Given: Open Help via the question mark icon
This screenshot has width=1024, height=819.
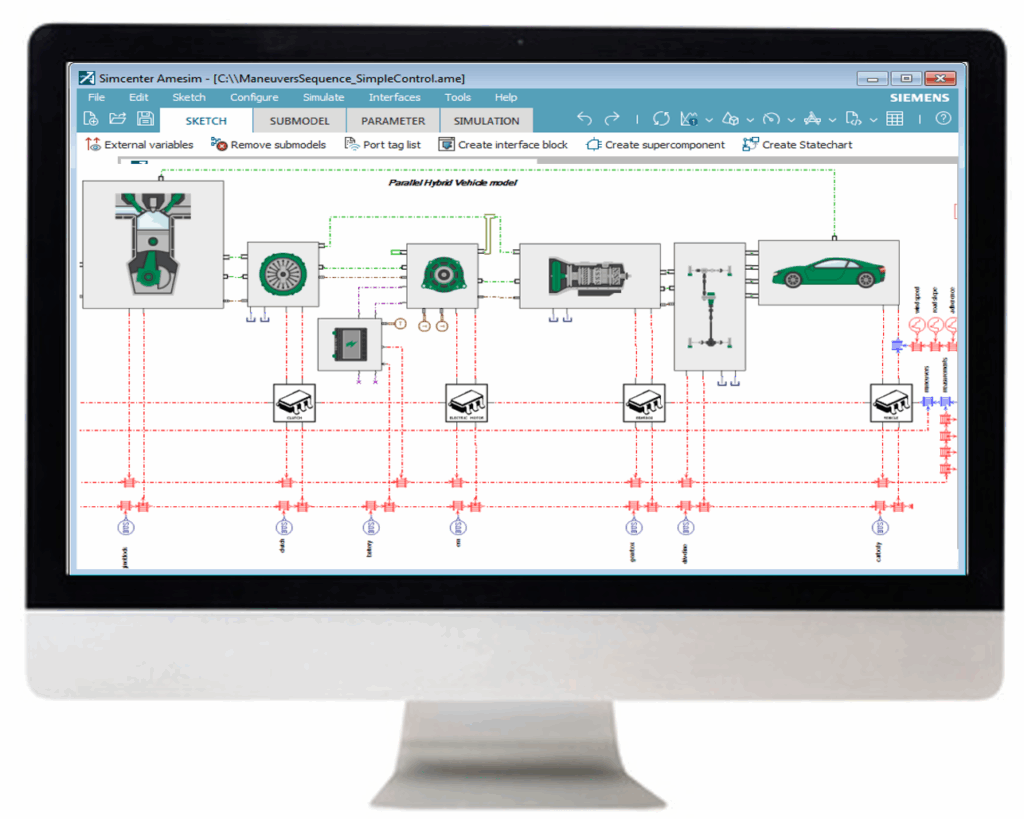Looking at the screenshot, I should pyautogui.click(x=943, y=119).
